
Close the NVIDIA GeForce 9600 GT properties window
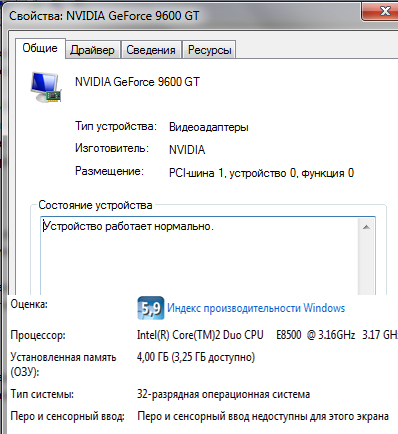coord(380,11)
